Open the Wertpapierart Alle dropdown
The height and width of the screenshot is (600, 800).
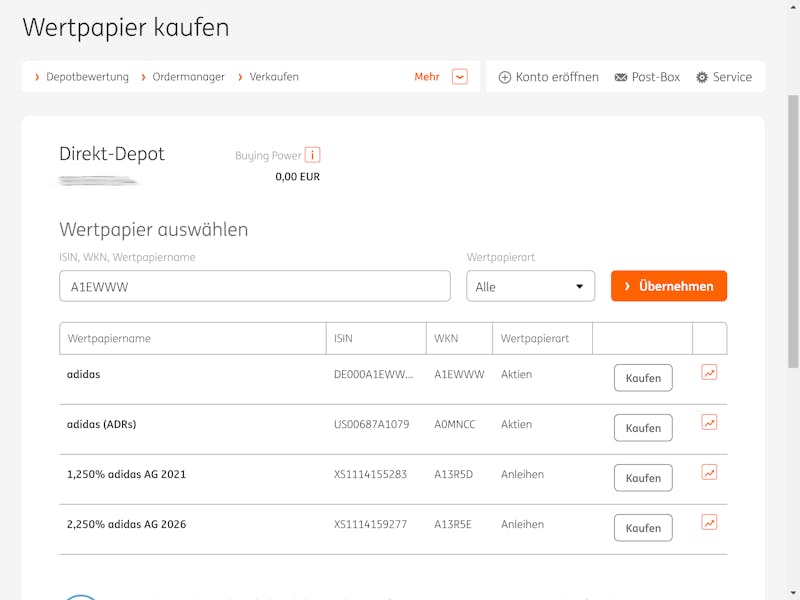(531, 286)
